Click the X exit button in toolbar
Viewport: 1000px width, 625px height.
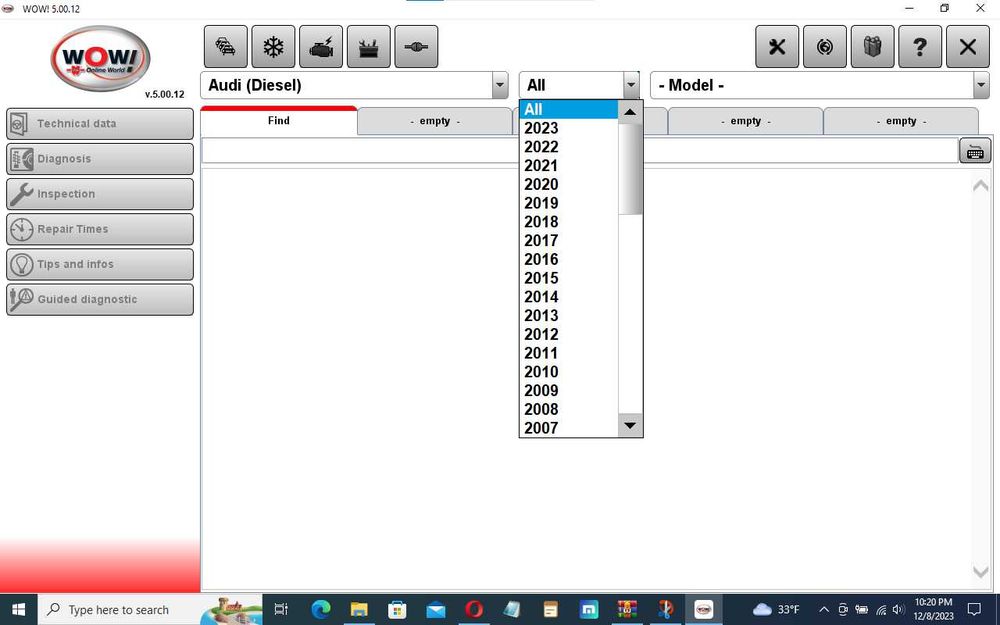click(x=968, y=47)
